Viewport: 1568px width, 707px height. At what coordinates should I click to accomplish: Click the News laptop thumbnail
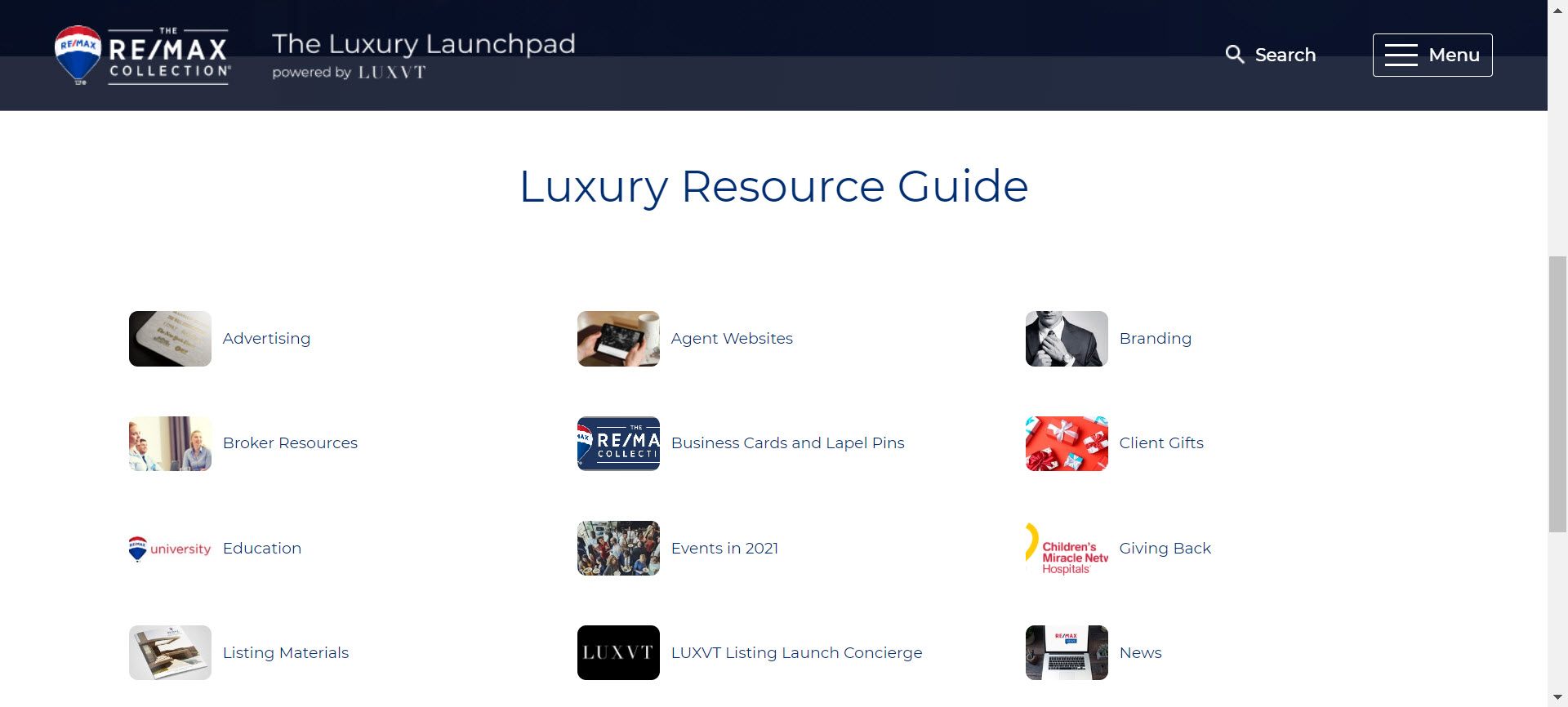[1067, 653]
